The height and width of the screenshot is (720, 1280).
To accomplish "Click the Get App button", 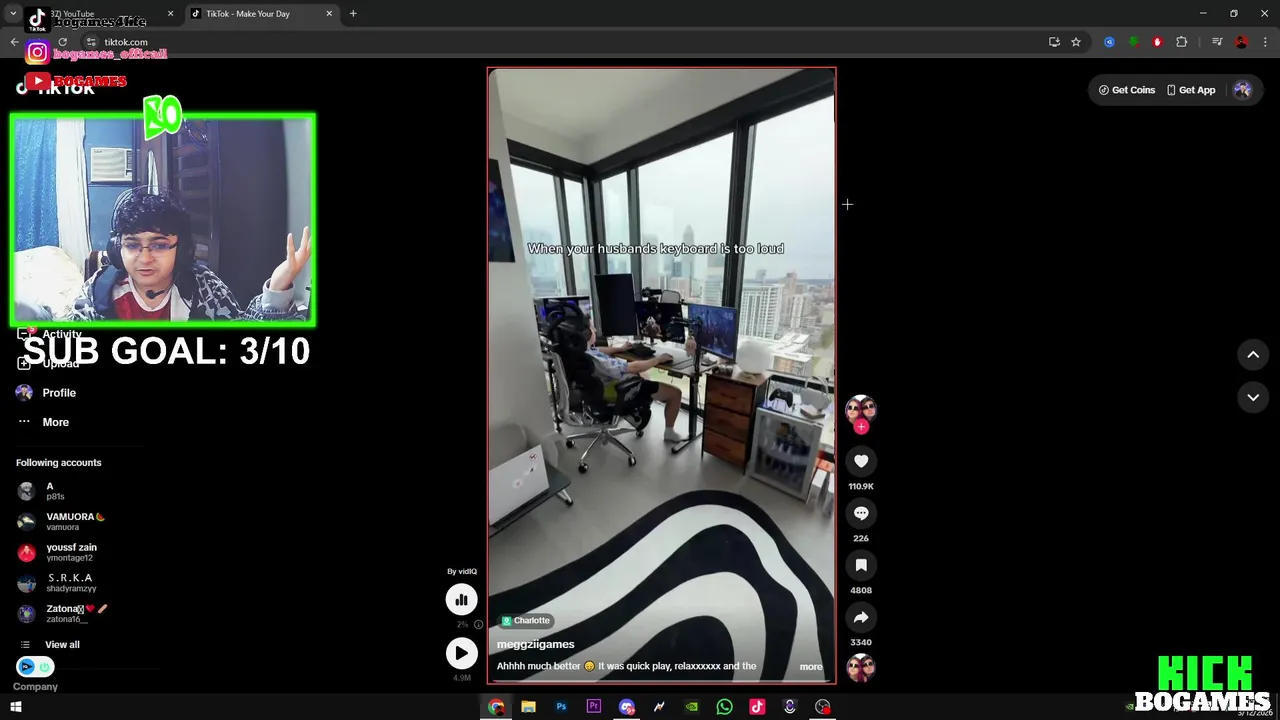I will (x=1191, y=90).
